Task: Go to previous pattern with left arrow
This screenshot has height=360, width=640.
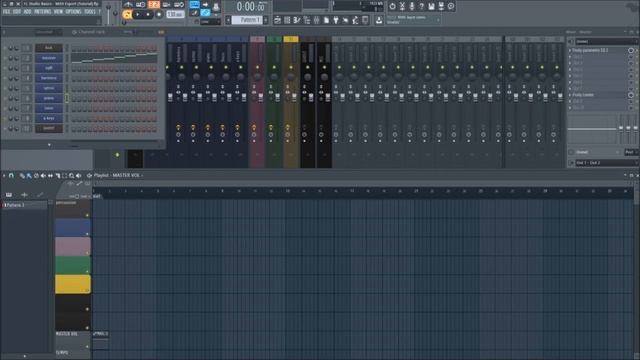Action: (229, 20)
